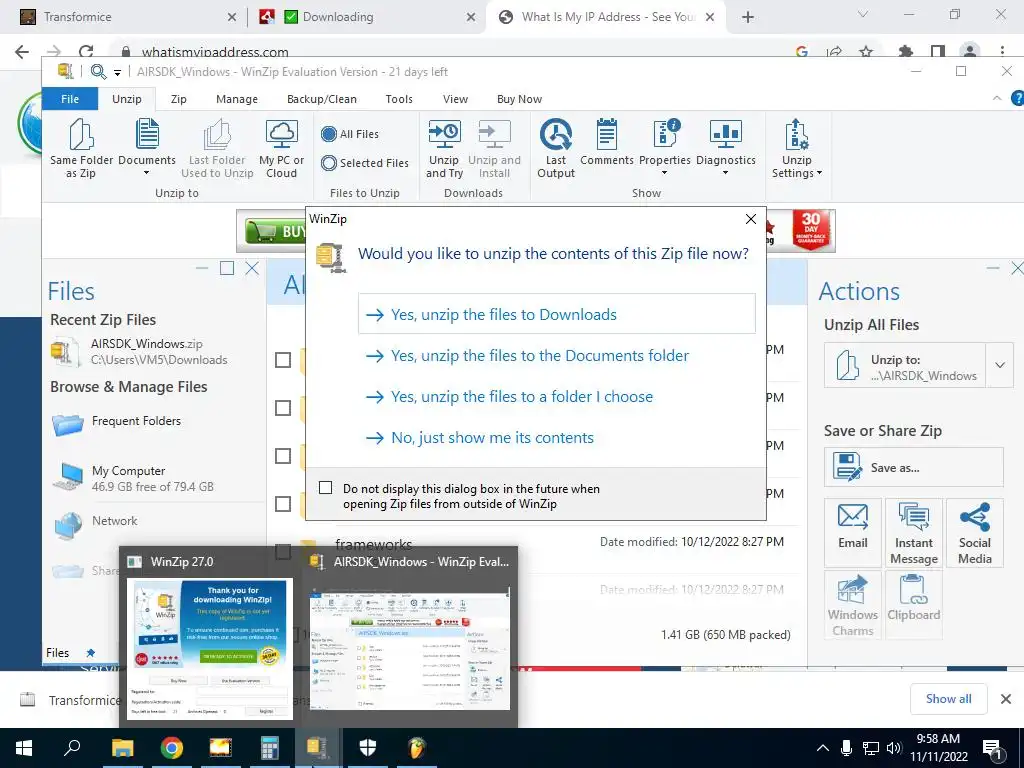Image resolution: width=1024 pixels, height=768 pixels.
Task: Select Selected Files radio button
Action: (328, 163)
